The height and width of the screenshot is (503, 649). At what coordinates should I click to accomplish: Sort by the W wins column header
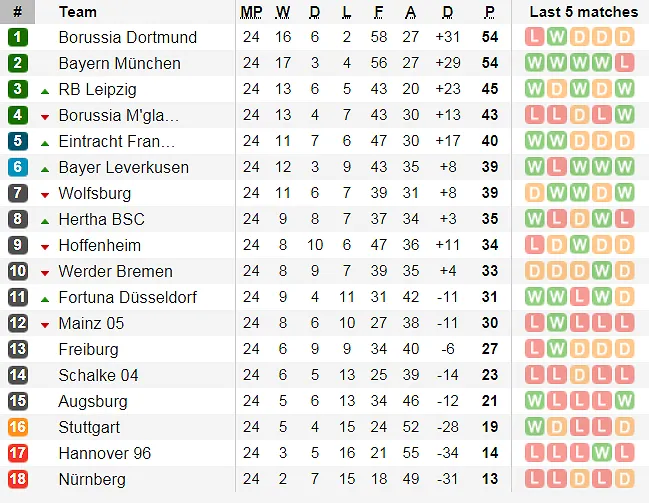(x=283, y=12)
